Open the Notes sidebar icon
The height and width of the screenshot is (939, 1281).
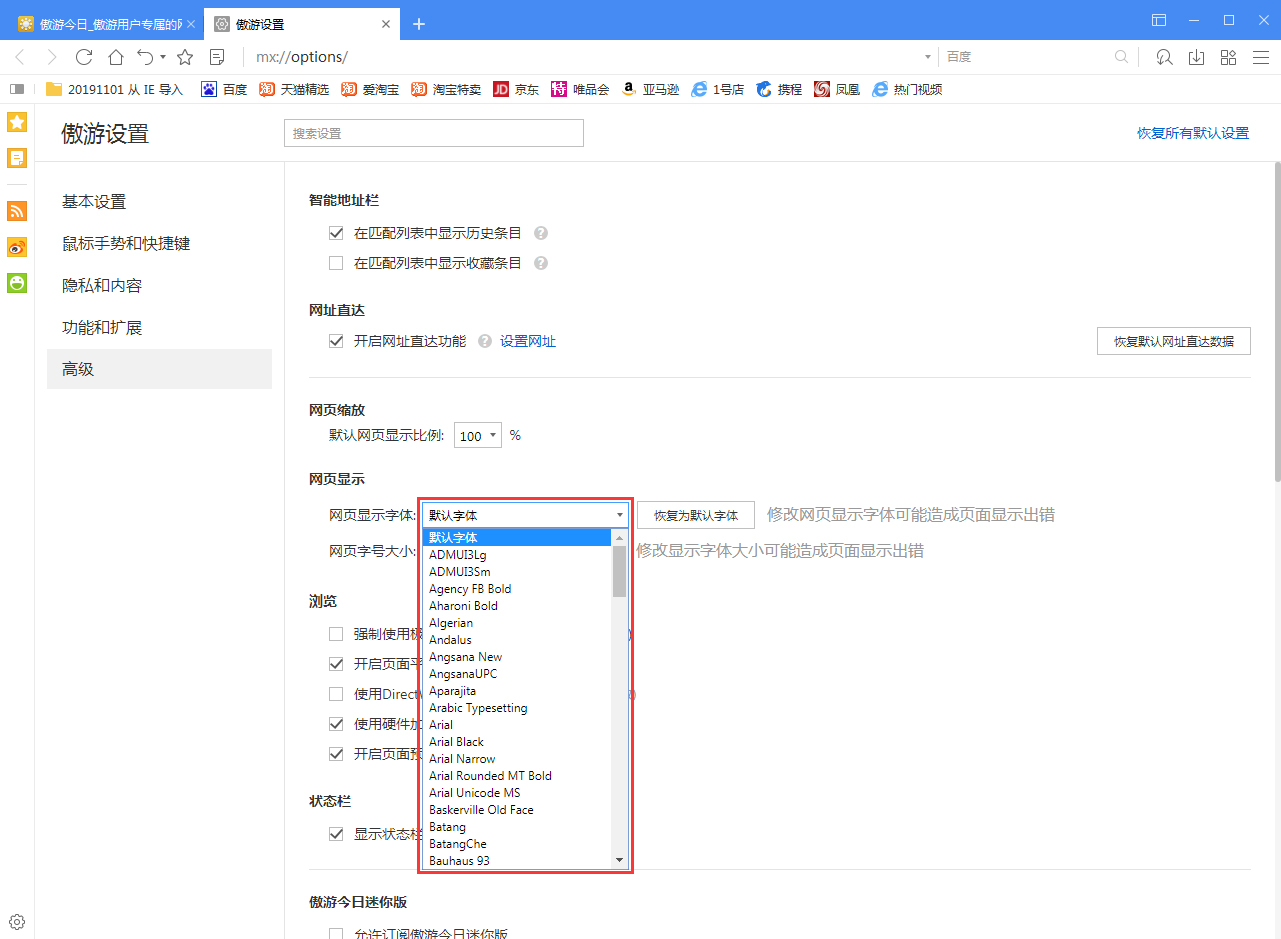pyautogui.click(x=16, y=157)
